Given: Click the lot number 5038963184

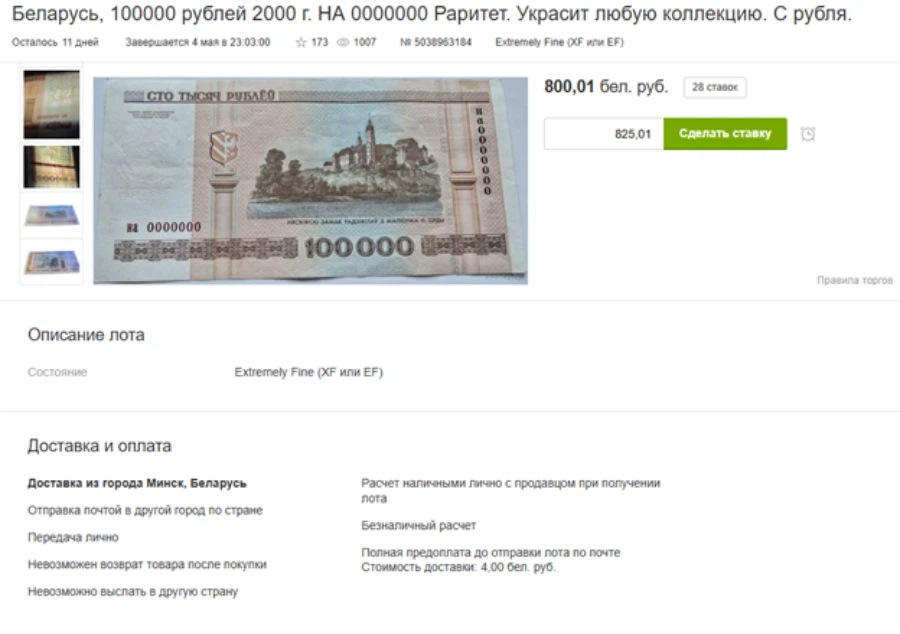Looking at the screenshot, I should pyautogui.click(x=436, y=42).
